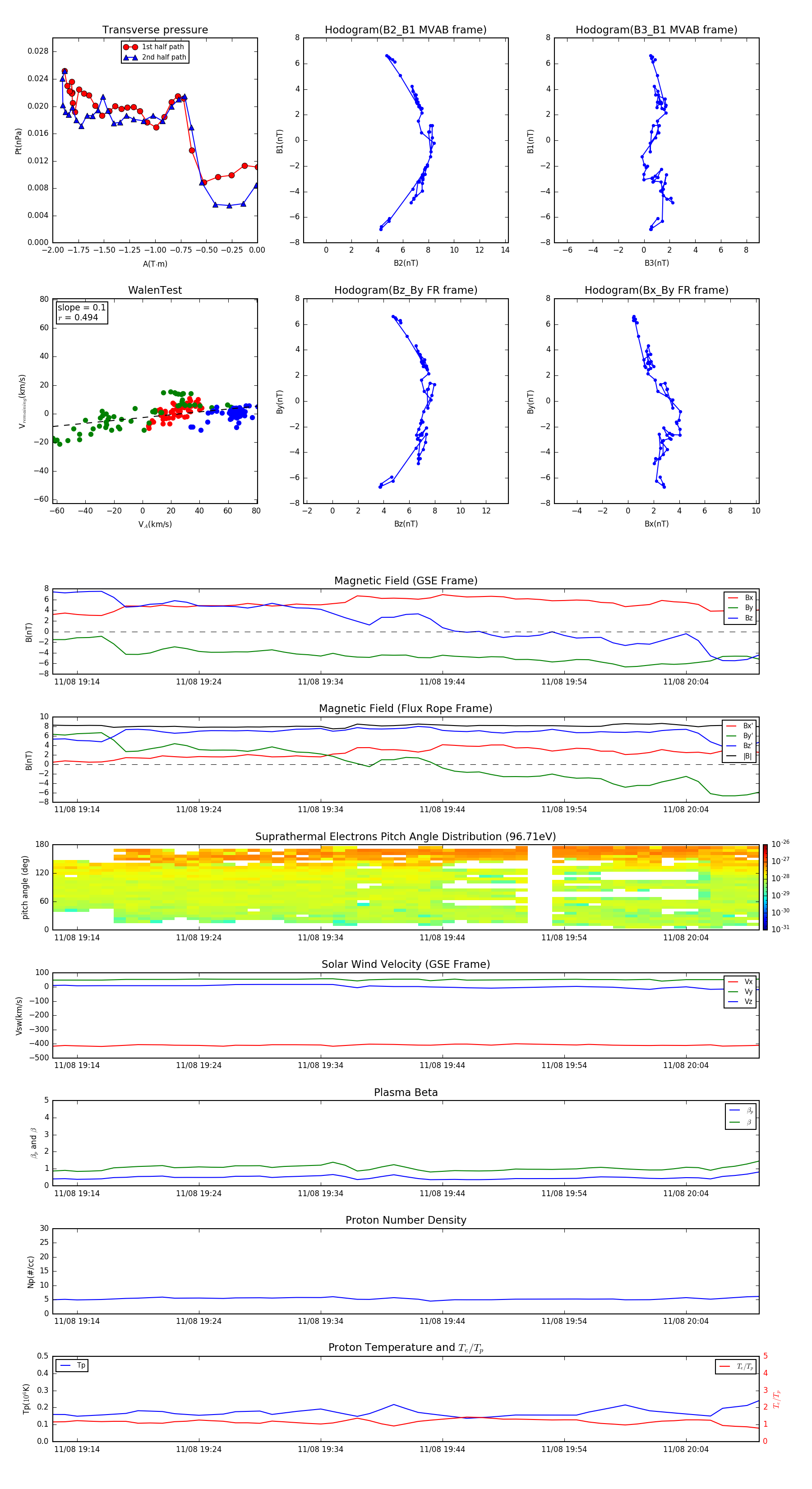
Task: Click the Vx legend entry in solar wind plot
Action: click(741, 981)
